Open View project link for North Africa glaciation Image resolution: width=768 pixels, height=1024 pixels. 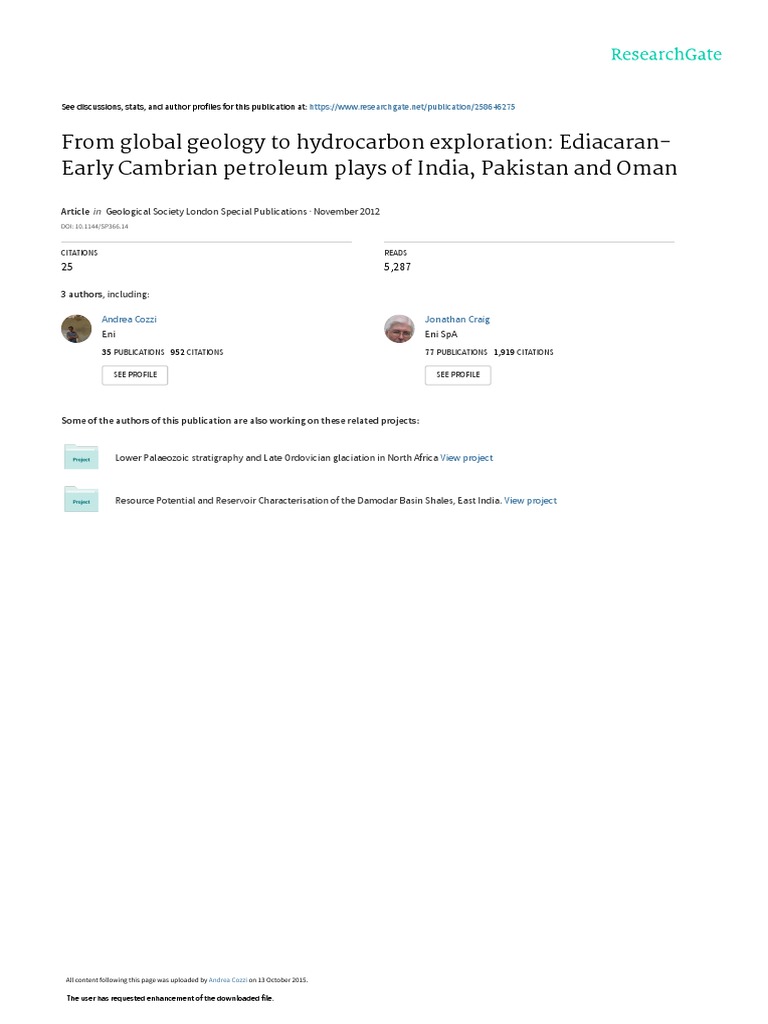click(466, 458)
